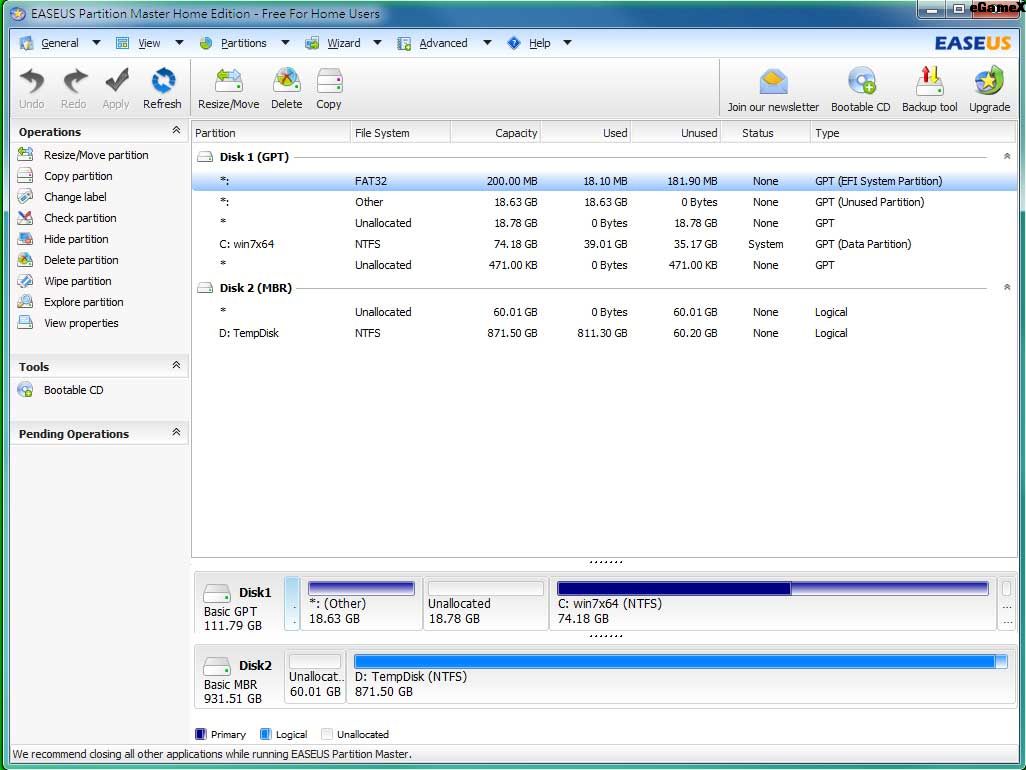Sort by Partition column header
Screen dimensions: 1026x770
(x=271, y=133)
